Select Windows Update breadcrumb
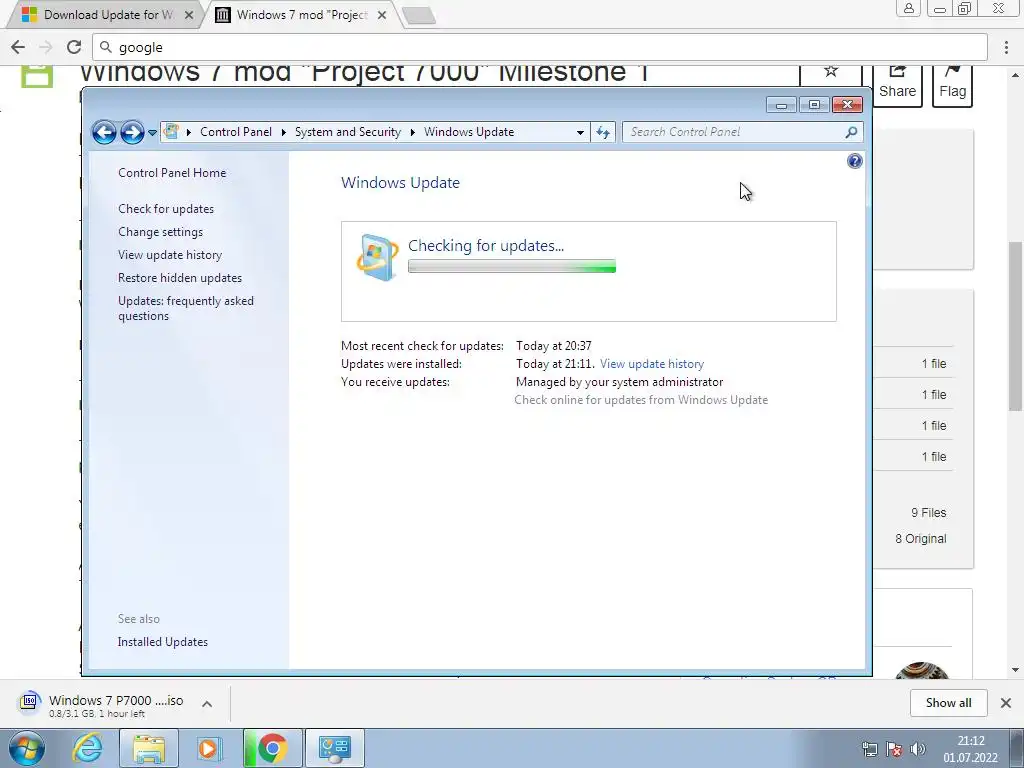 pyautogui.click(x=469, y=132)
